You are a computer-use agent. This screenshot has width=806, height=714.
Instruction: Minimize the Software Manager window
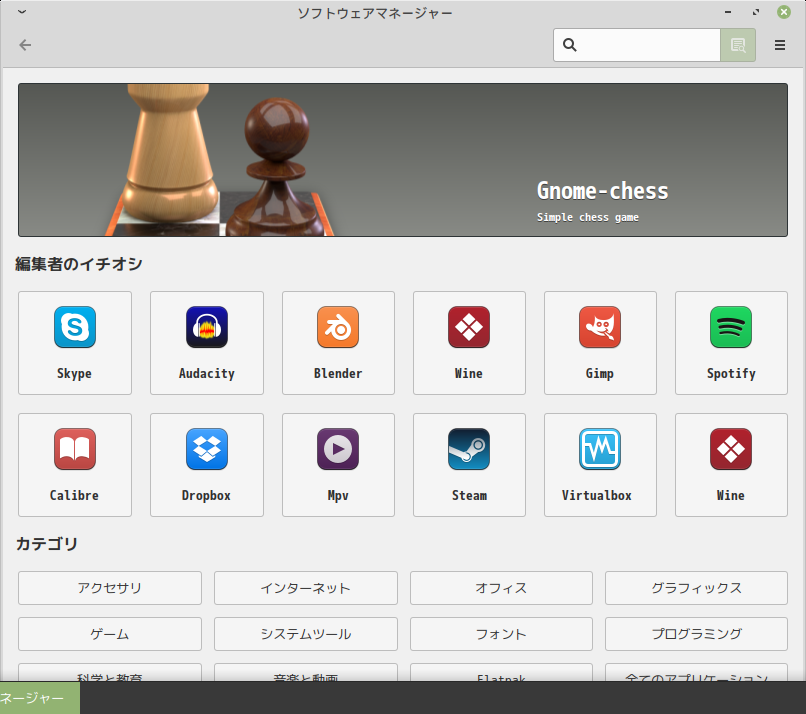pyautogui.click(x=728, y=12)
